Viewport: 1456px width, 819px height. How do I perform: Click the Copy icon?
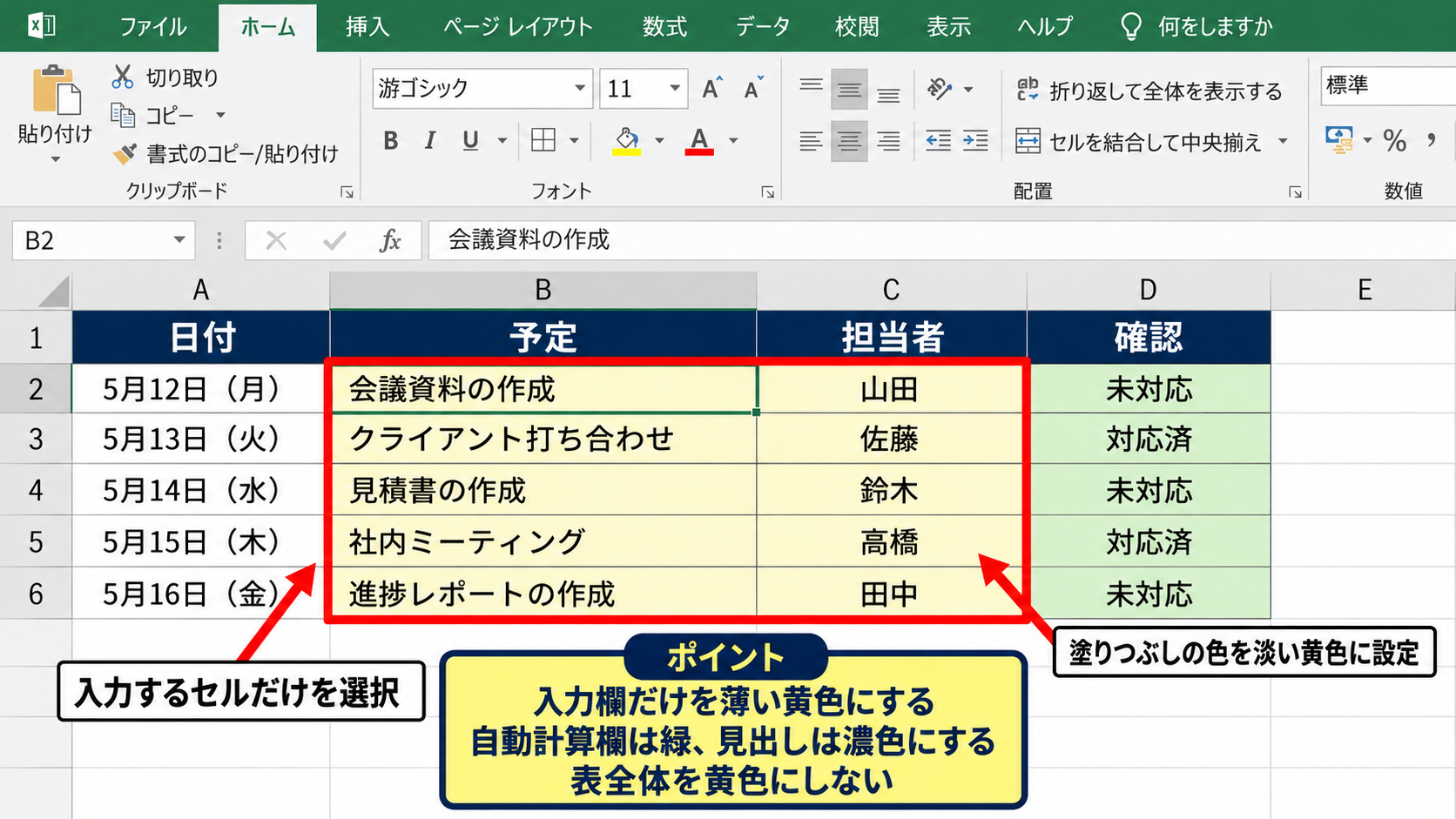pos(123,115)
